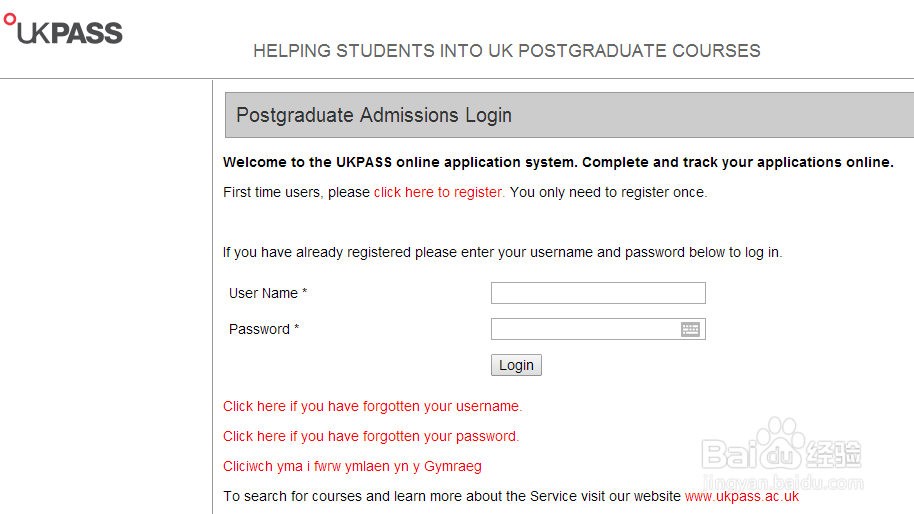Open the forgotten password link
Image resolution: width=914 pixels, height=514 pixels.
[371, 436]
